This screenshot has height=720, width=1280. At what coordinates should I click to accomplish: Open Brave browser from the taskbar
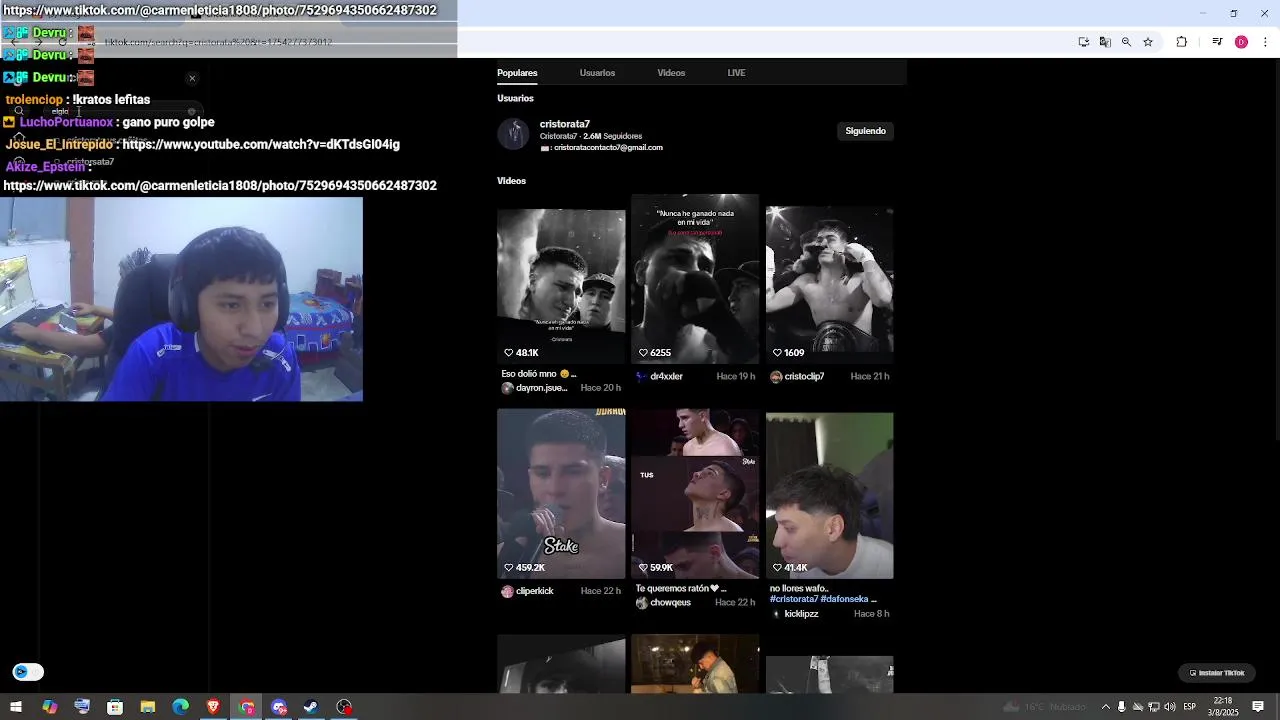[x=213, y=707]
